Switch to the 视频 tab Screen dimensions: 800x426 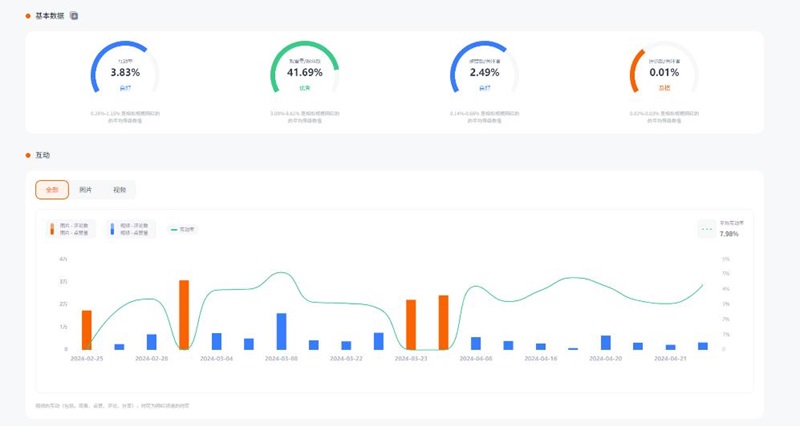click(x=119, y=189)
